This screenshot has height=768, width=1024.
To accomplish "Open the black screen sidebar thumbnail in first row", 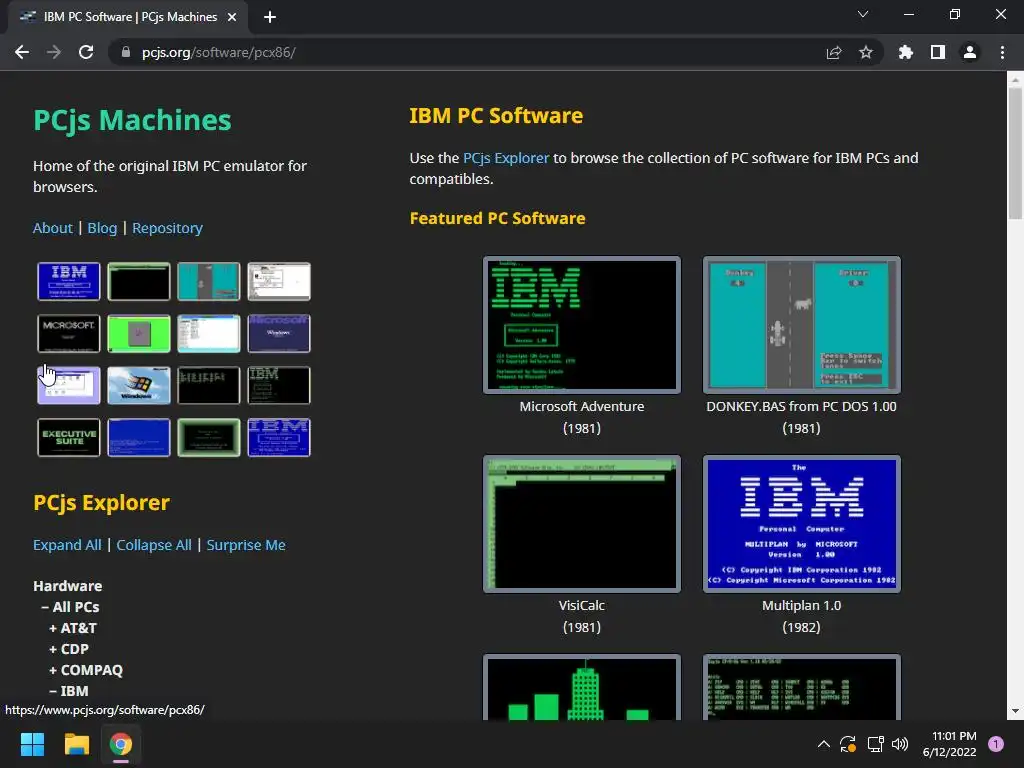I will tap(138, 281).
